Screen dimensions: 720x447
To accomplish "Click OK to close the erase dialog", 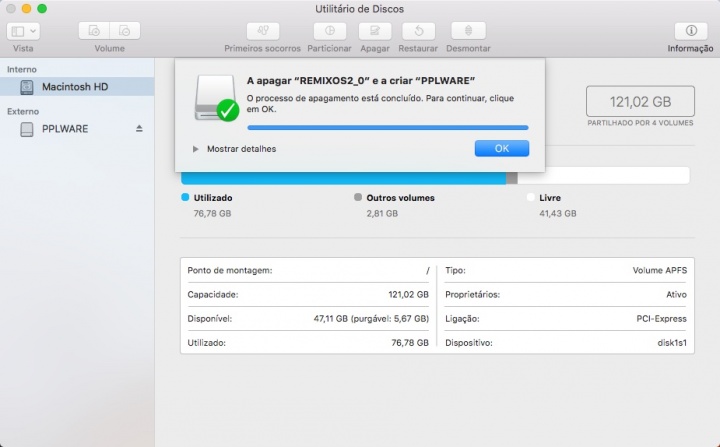I will (x=501, y=148).
